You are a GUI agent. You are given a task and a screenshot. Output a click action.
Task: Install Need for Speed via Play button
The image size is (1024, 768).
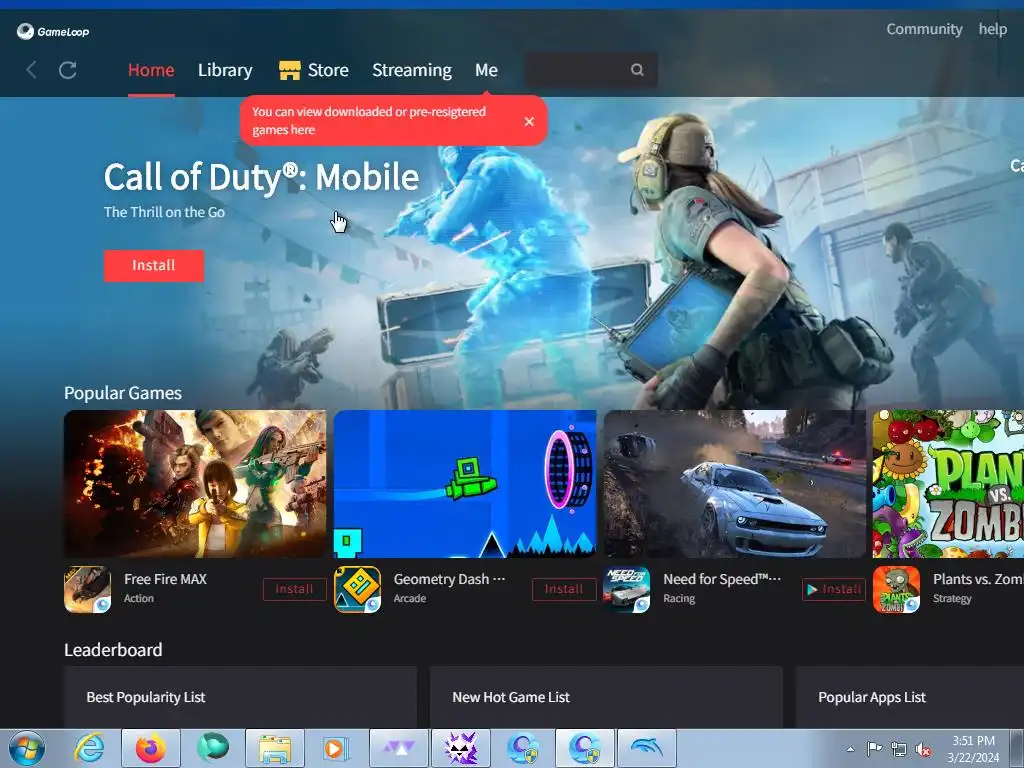pyautogui.click(x=833, y=589)
